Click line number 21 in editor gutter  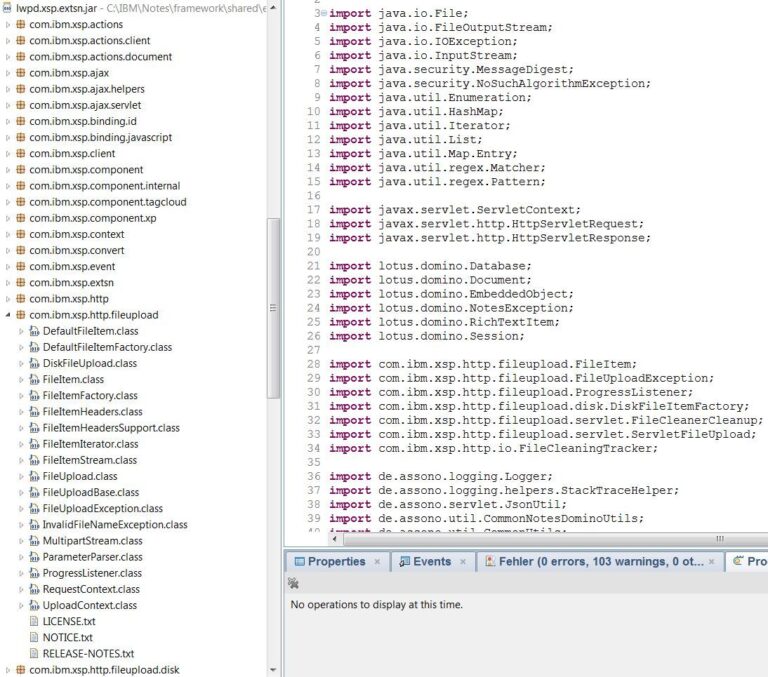313,266
